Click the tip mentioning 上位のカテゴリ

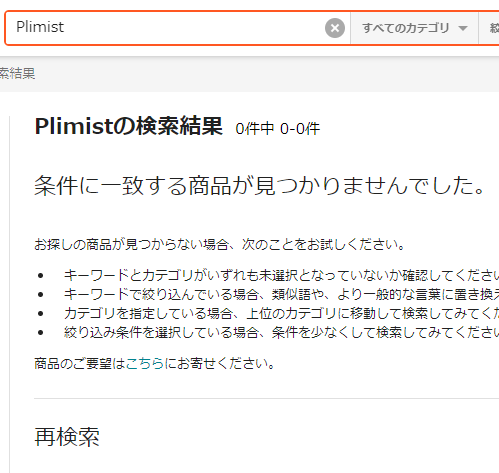coord(281,313)
